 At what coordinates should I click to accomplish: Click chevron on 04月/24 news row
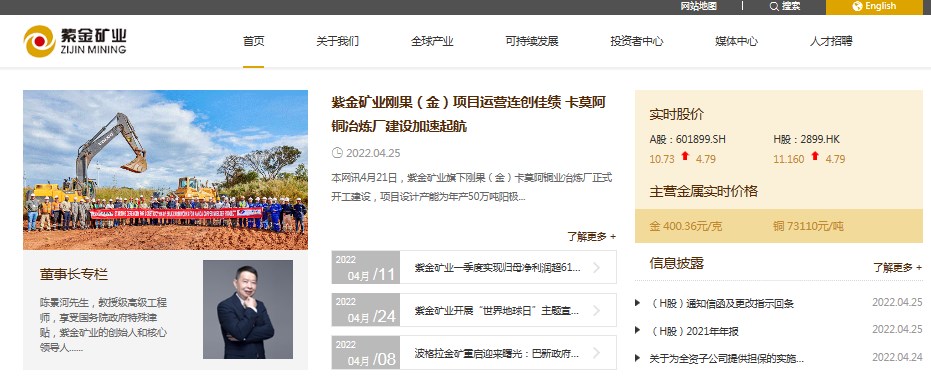click(x=596, y=310)
